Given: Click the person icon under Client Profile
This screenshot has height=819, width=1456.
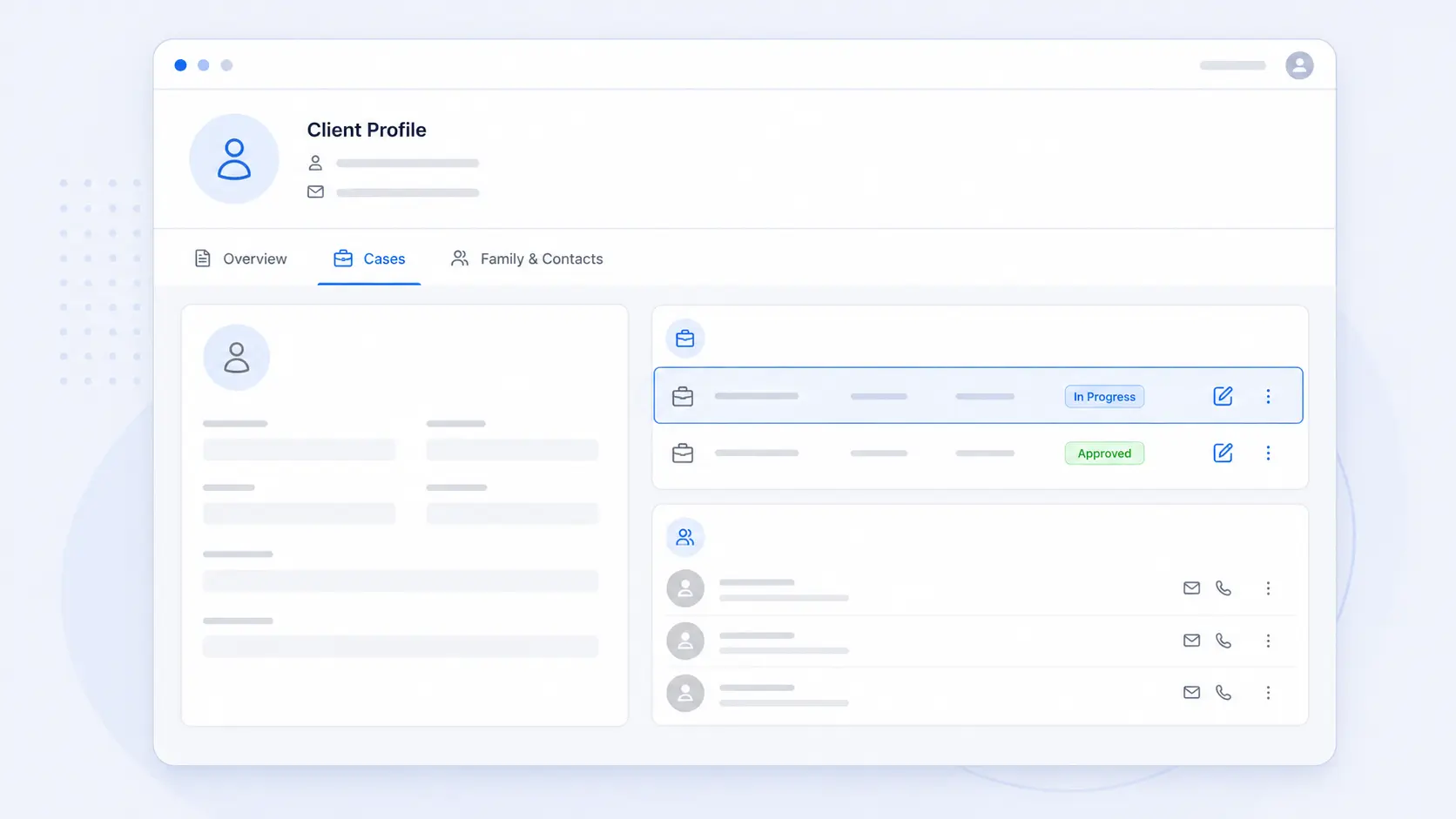Looking at the screenshot, I should pyautogui.click(x=315, y=163).
